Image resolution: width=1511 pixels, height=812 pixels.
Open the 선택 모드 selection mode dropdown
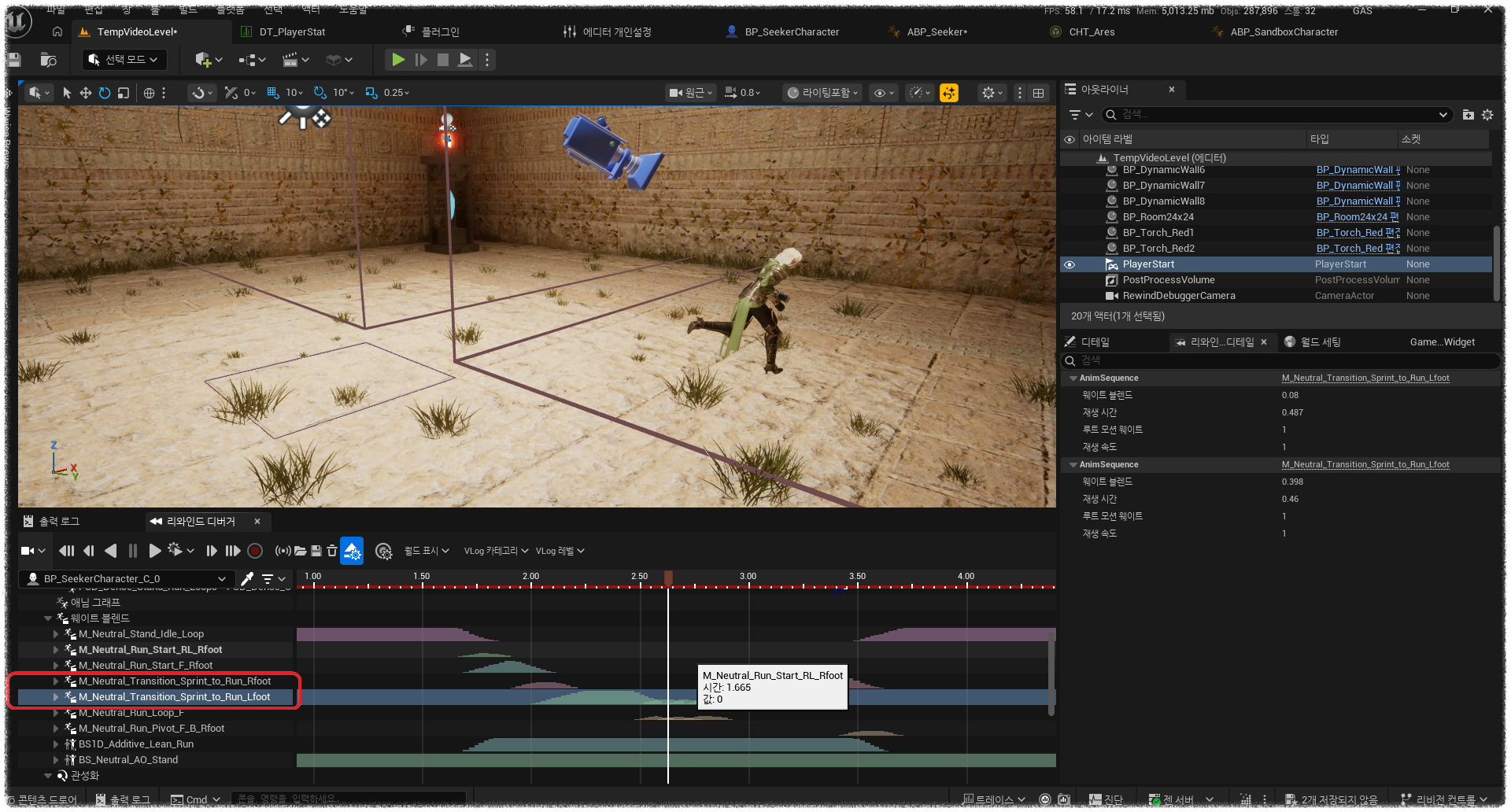[x=123, y=60]
